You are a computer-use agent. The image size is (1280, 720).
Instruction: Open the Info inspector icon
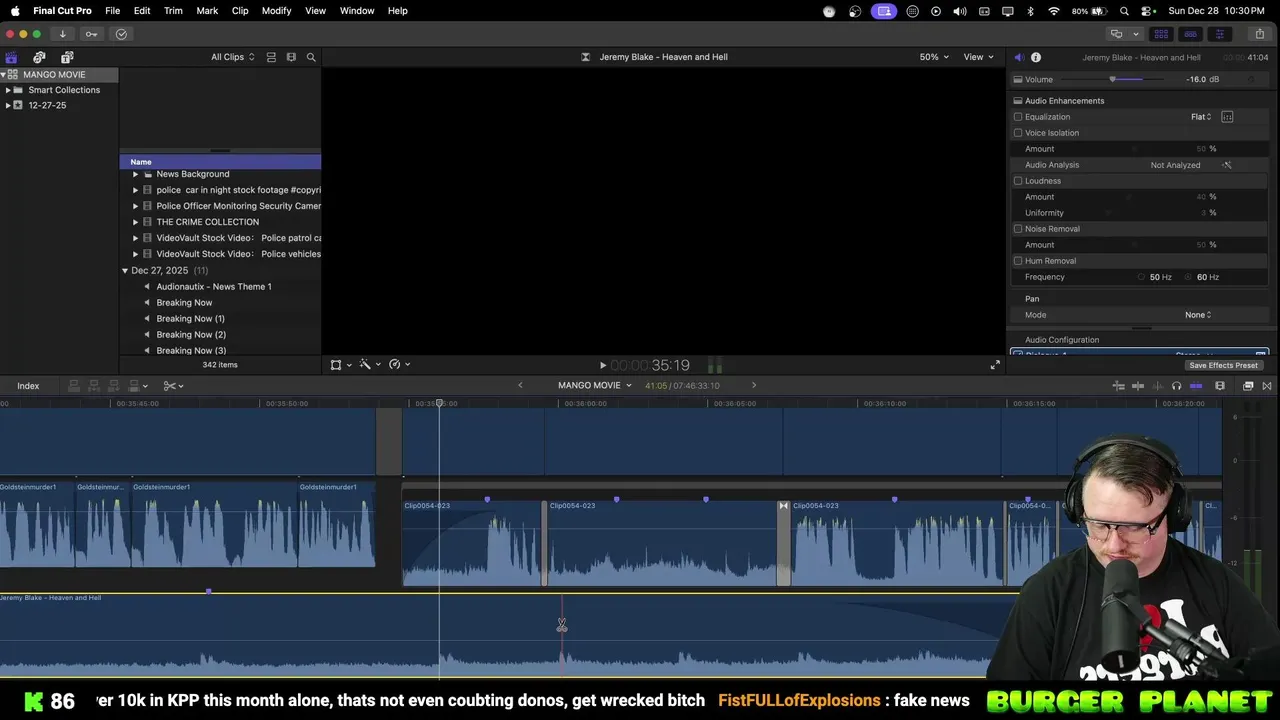pos(1036,57)
